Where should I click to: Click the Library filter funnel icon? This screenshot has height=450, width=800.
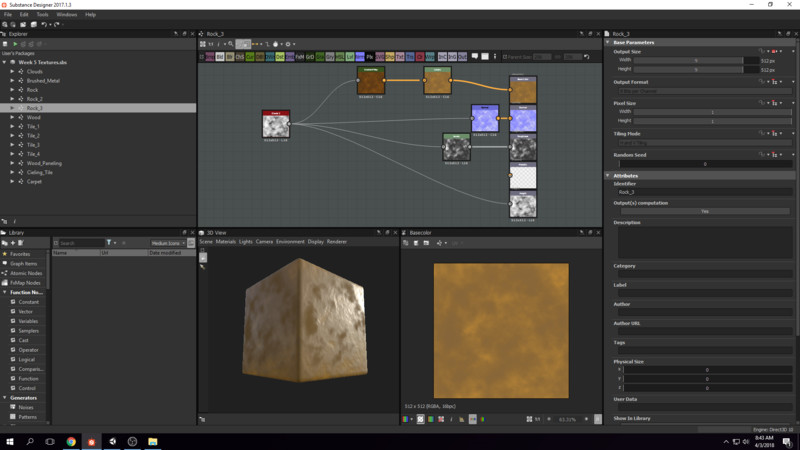pos(111,243)
